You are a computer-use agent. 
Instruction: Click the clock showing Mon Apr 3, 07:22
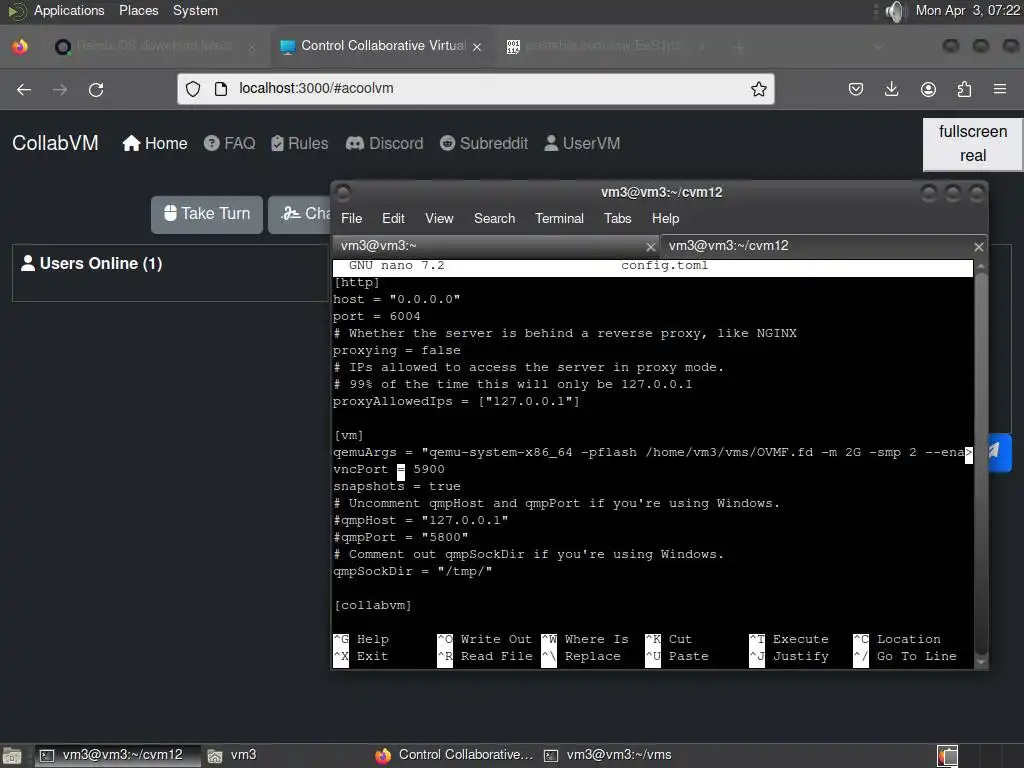click(967, 10)
